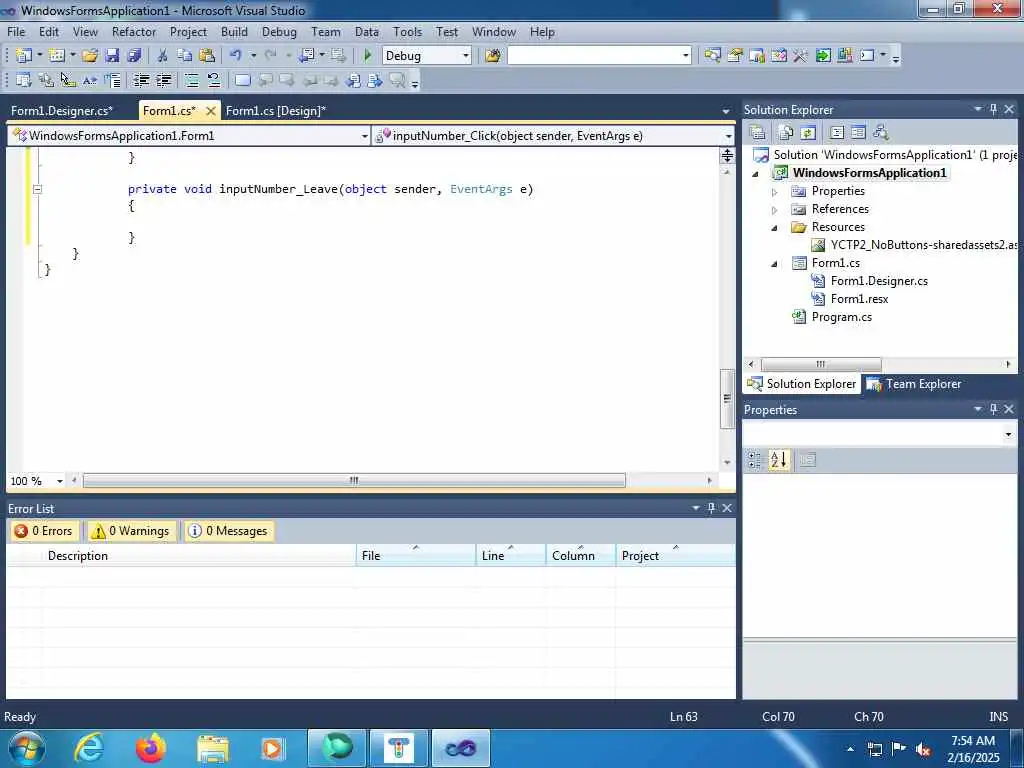Click the Paste clipboard icon
The width and height of the screenshot is (1024, 768).
click(207, 56)
